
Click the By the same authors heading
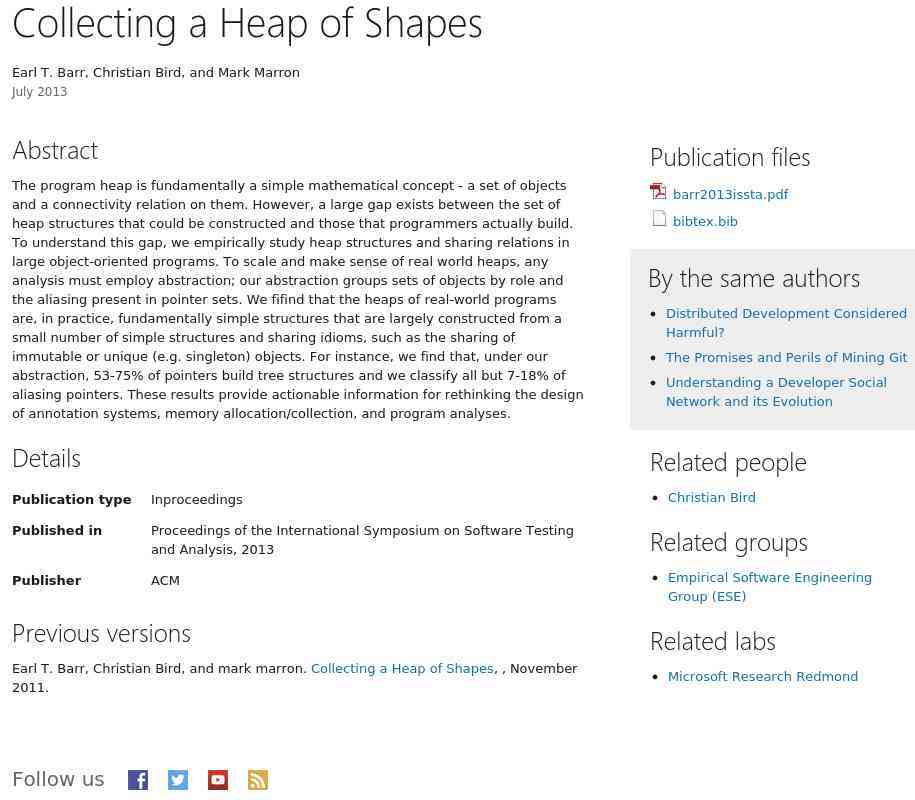[x=754, y=278]
